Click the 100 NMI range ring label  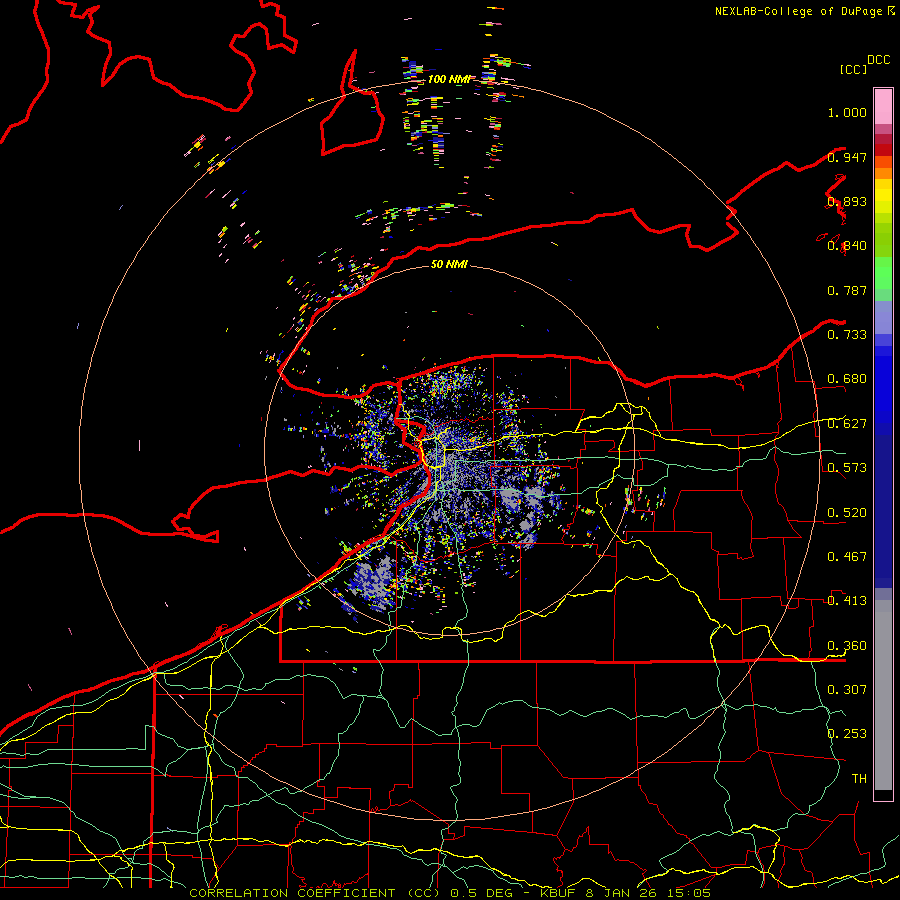(449, 79)
